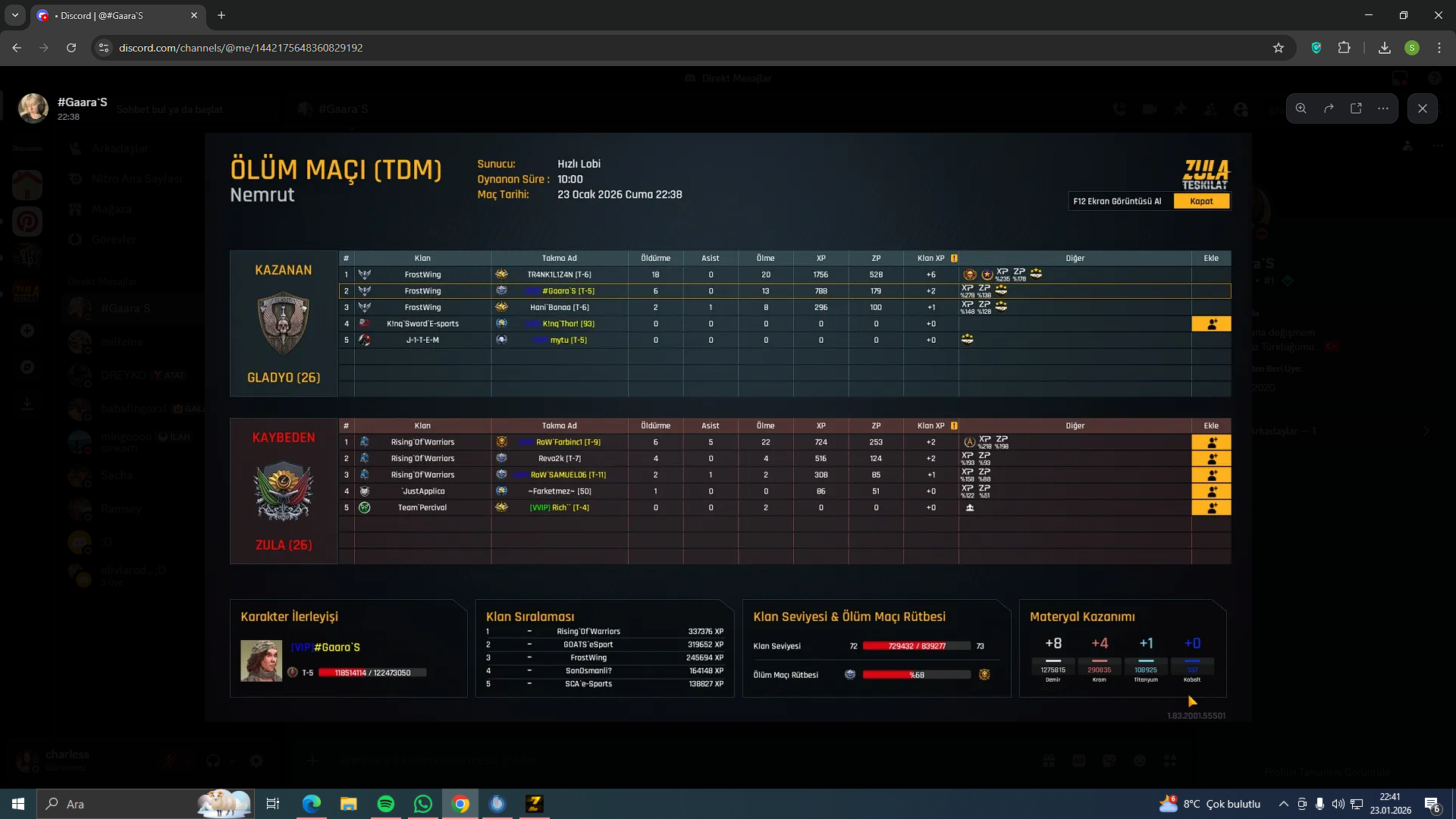Screen dimensions: 1456x819
Task: Add RoW'Farbinc1 via Ekle icon
Action: (x=1211, y=442)
